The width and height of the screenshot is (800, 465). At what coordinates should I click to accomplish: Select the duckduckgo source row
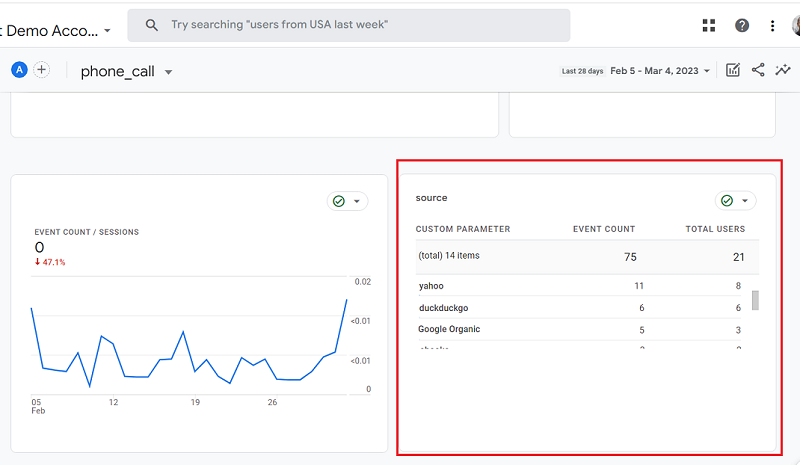[443, 308]
